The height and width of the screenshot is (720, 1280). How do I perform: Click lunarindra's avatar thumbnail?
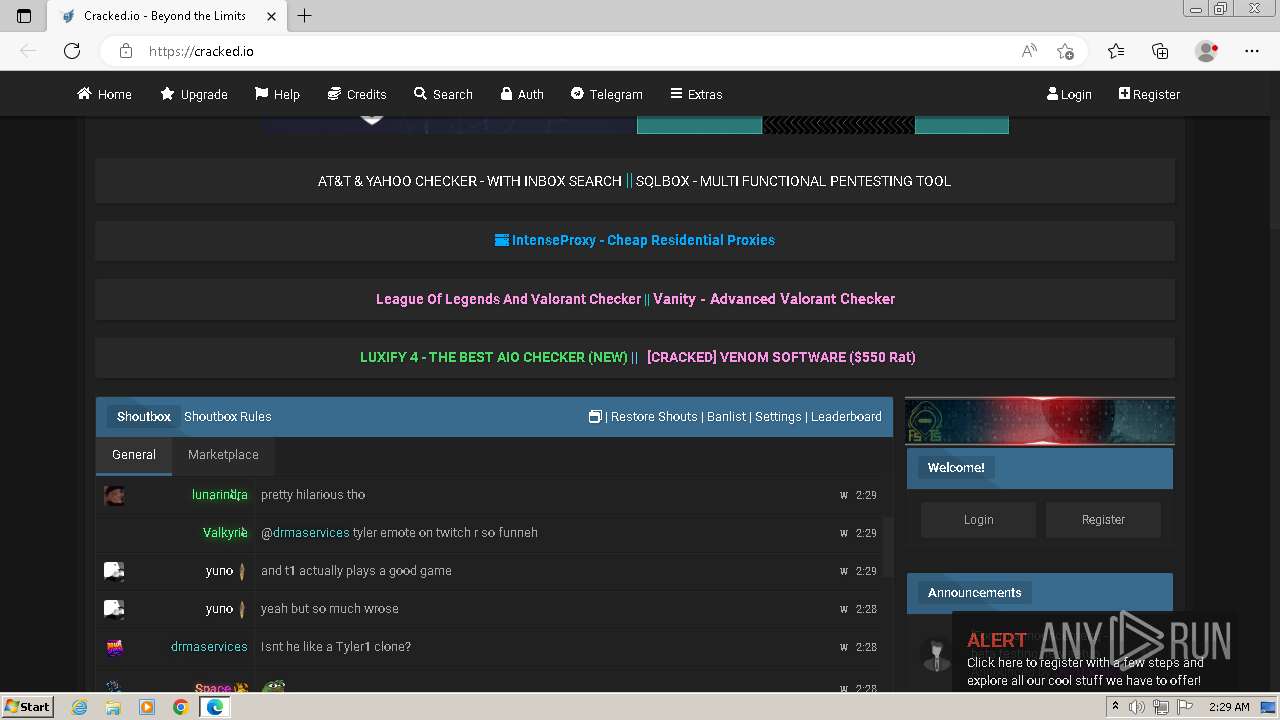pos(115,495)
